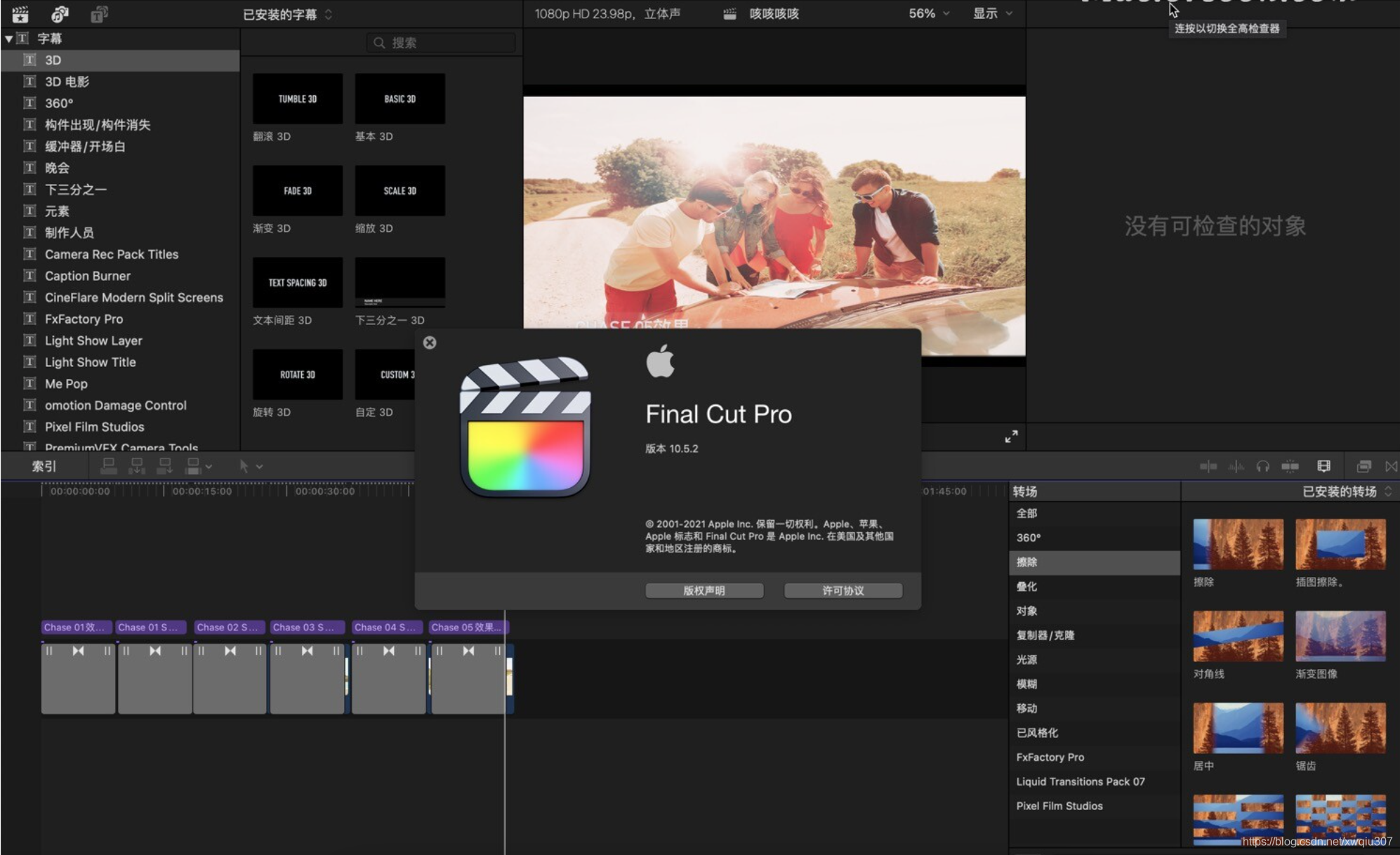Viewport: 1400px width, 855px height.
Task: Show the Transitions browser bowtie icon
Action: pos(1391,466)
